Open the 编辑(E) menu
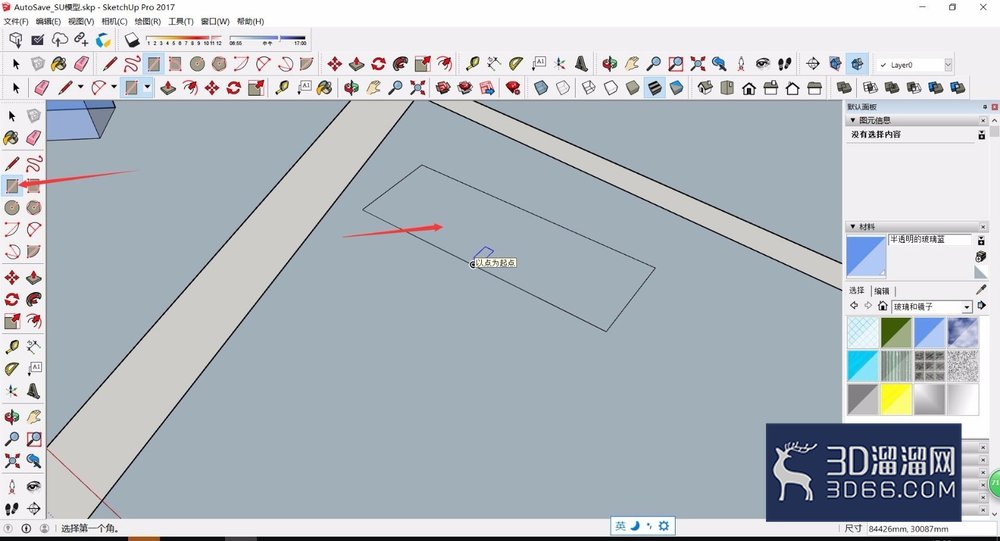1000x541 pixels. 48,21
